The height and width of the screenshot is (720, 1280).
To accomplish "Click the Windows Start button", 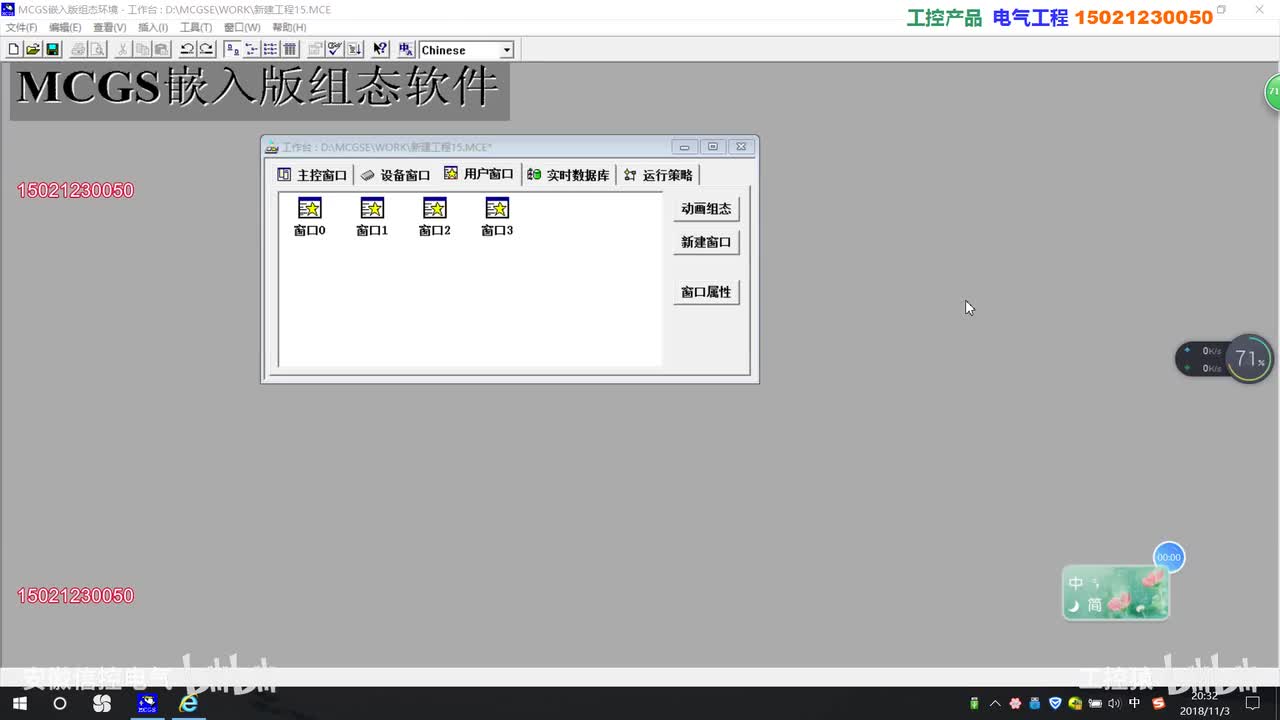I will [19, 704].
